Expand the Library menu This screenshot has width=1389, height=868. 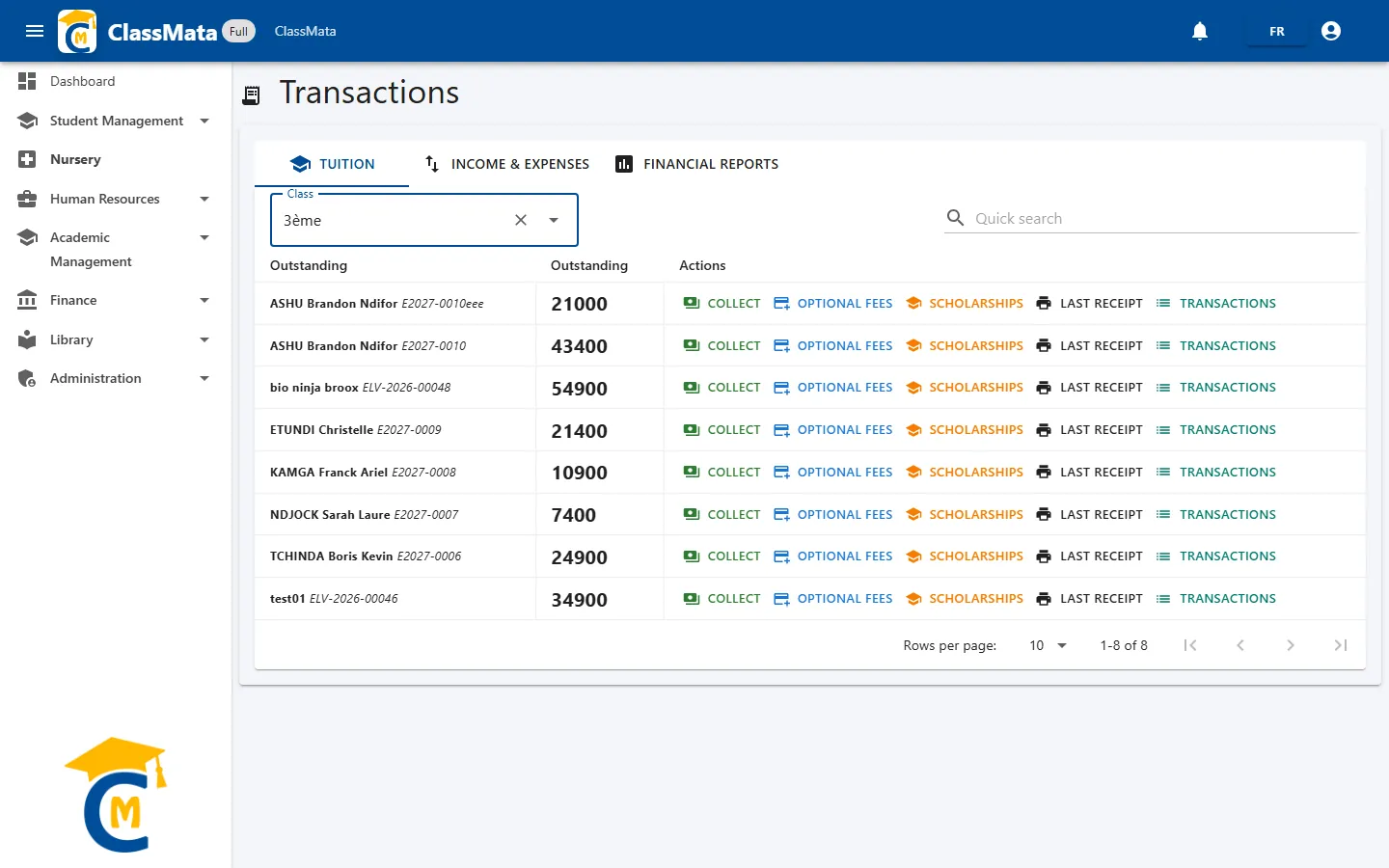point(116,339)
